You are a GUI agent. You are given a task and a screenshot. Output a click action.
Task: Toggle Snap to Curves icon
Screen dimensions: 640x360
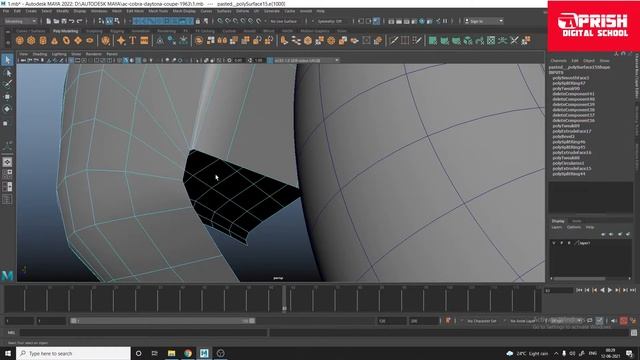[228, 21]
